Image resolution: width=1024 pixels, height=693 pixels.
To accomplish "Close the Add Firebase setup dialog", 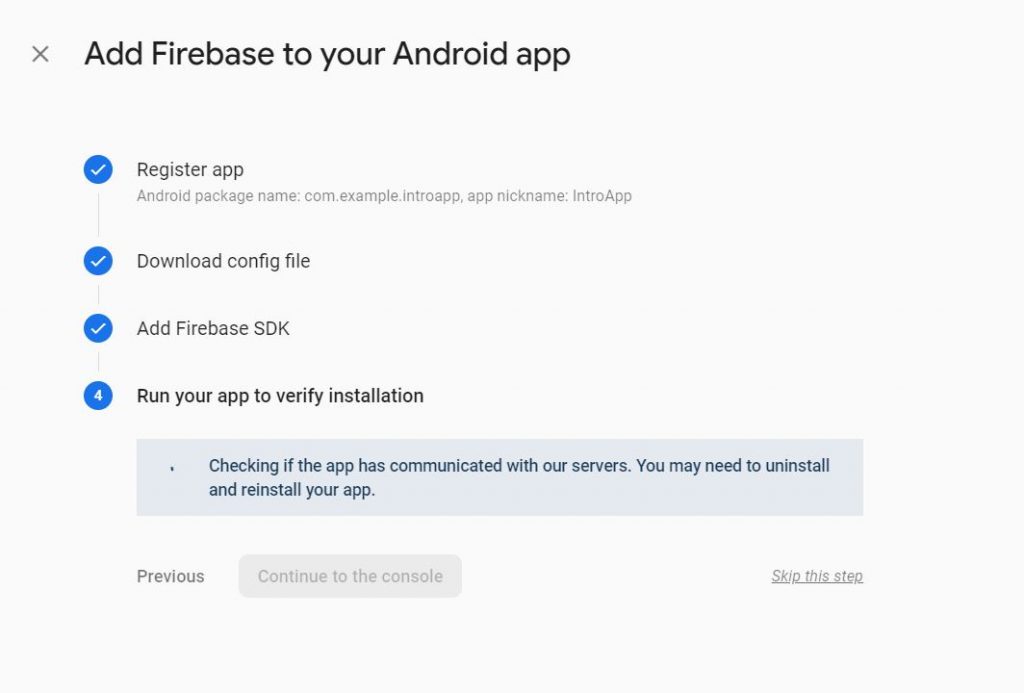I will (x=40, y=54).
